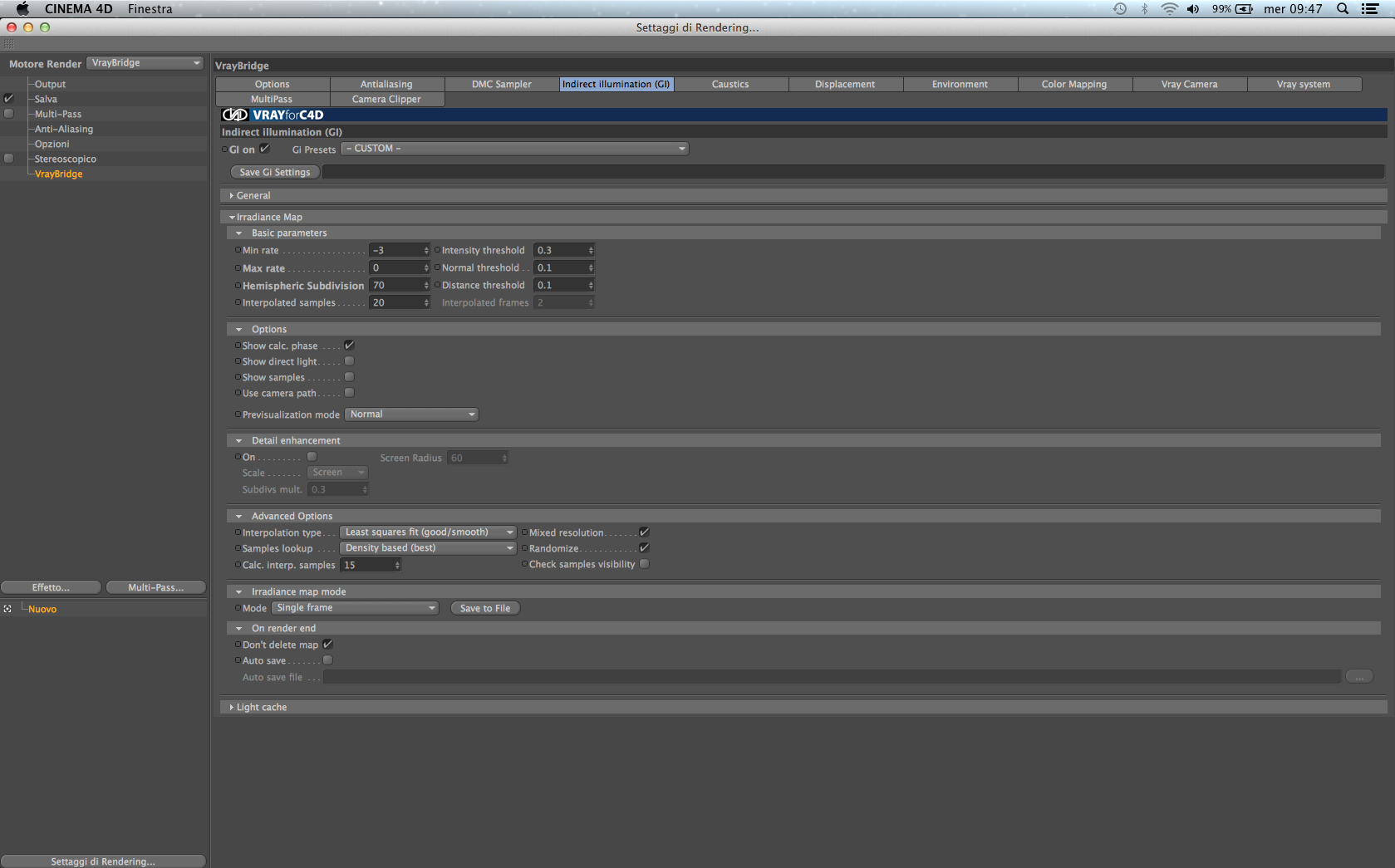
Task: Enable Check samples visibility
Action: point(644,564)
